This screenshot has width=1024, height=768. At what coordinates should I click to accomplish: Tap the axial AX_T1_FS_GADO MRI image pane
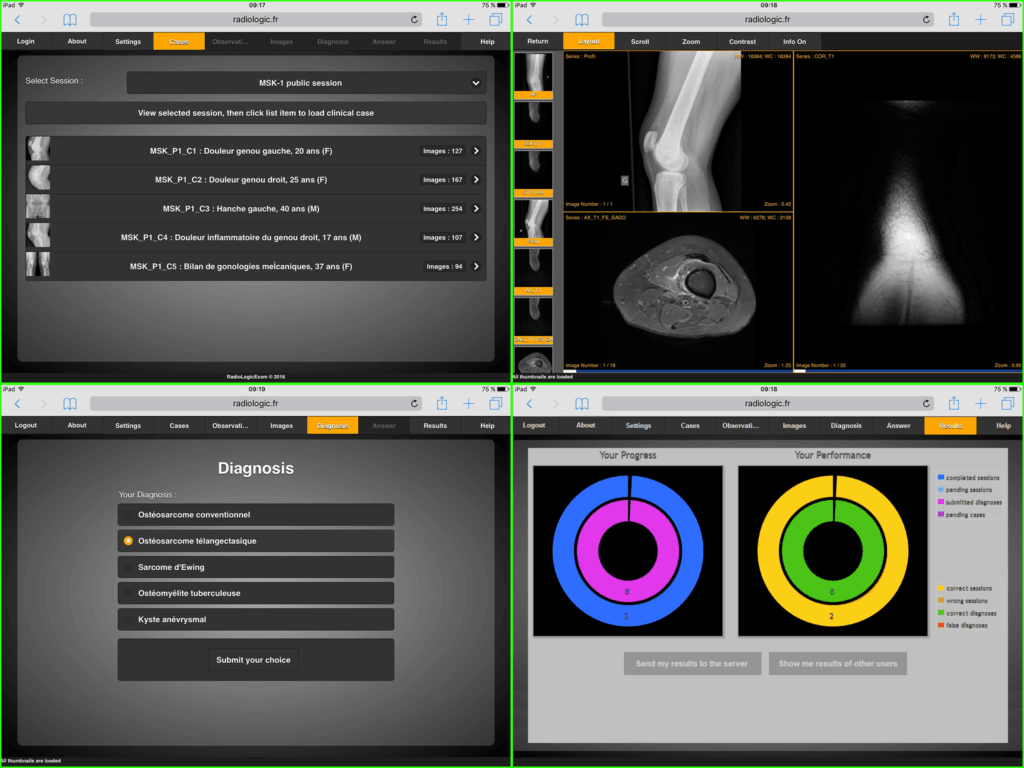[x=677, y=290]
